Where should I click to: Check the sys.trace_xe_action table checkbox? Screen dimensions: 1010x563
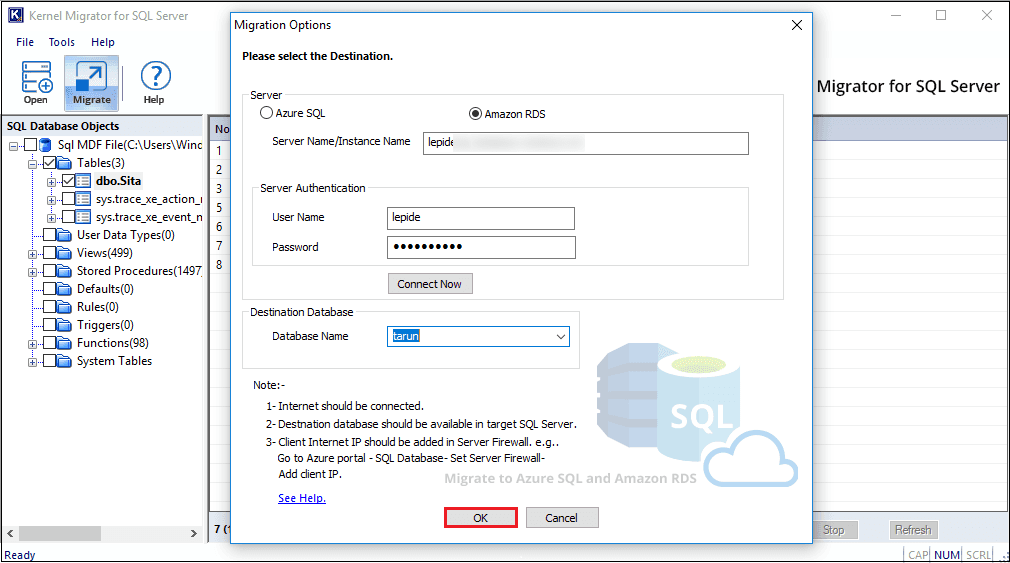coord(68,199)
